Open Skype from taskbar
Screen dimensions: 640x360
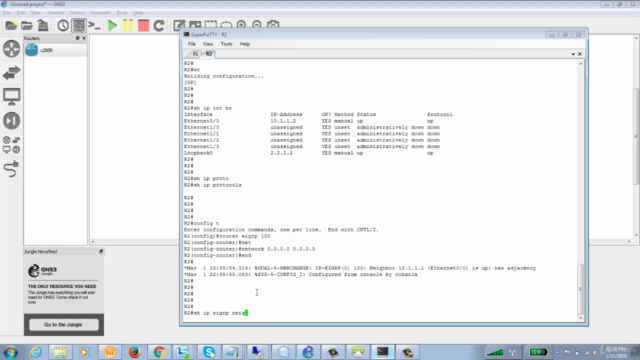(209, 352)
